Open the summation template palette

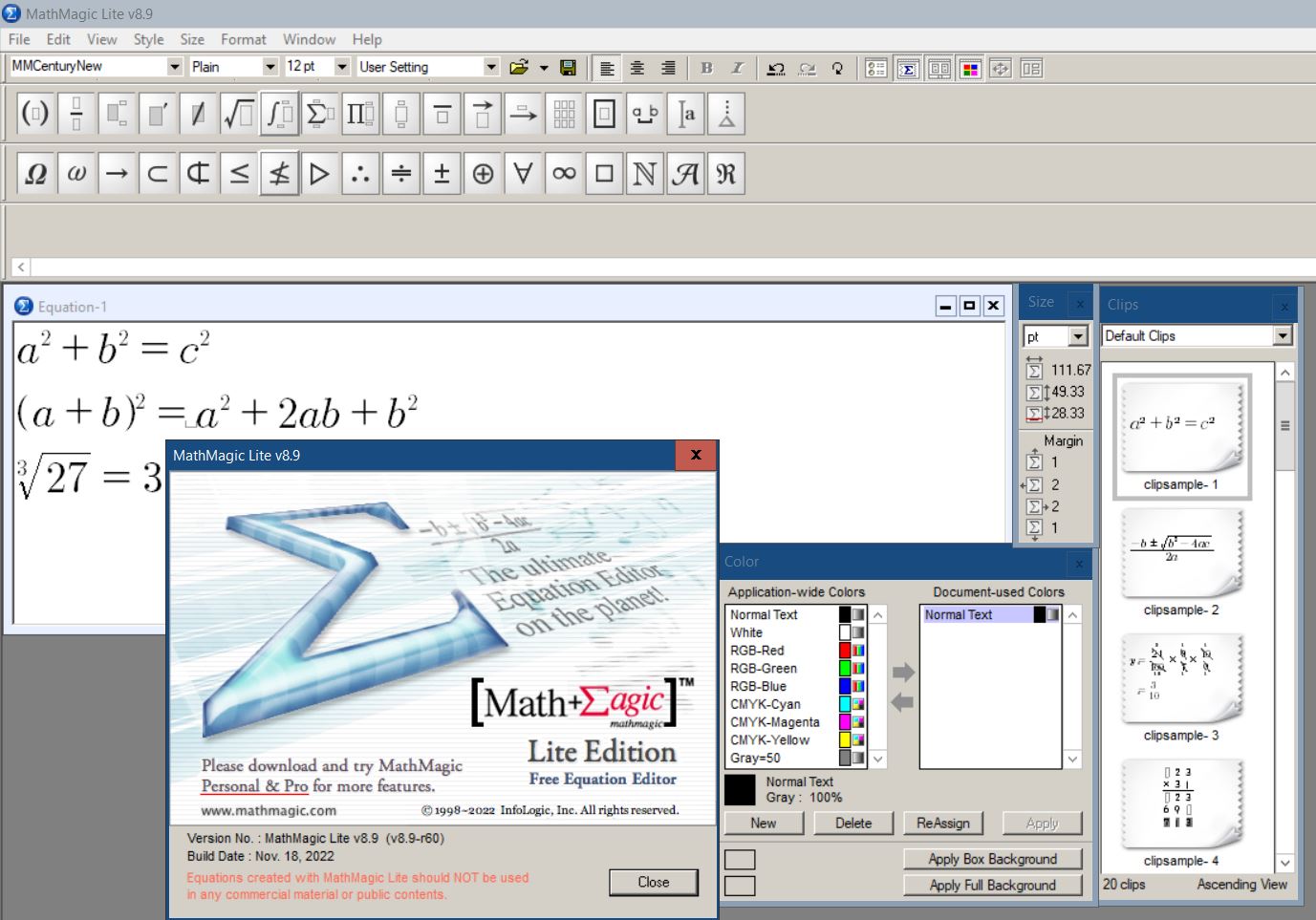319,115
